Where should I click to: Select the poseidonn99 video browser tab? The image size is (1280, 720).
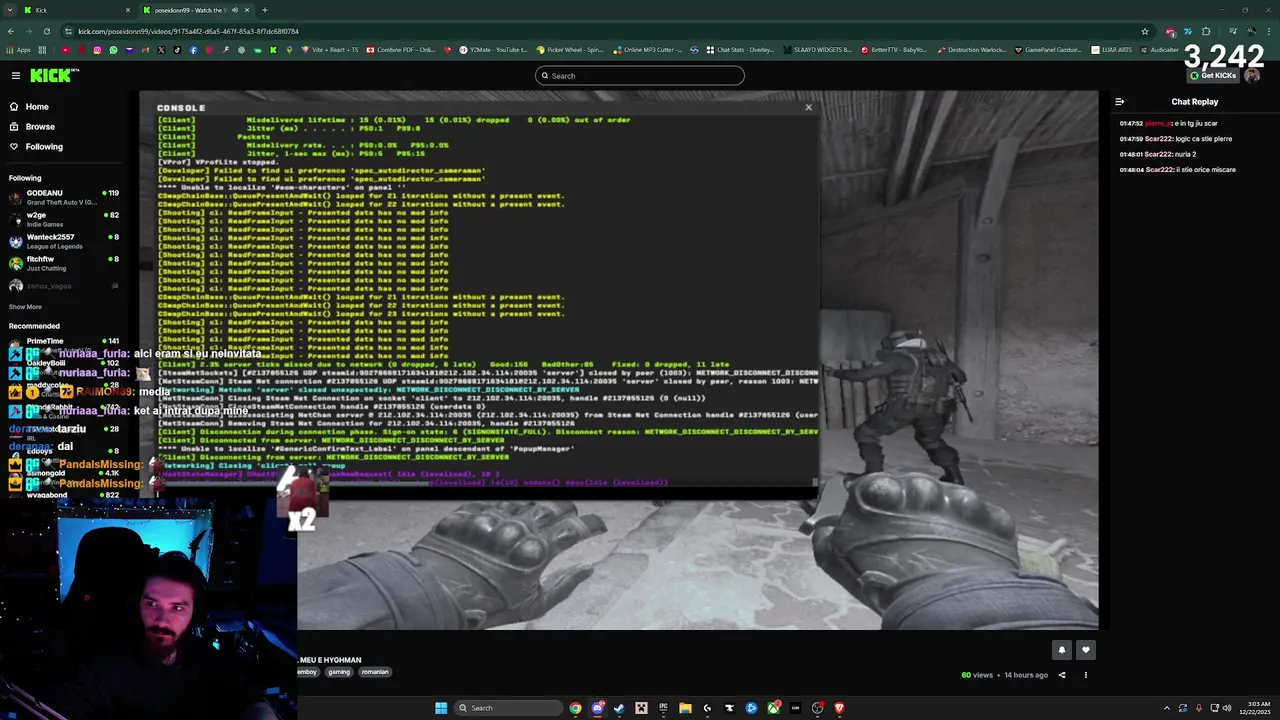[x=196, y=10]
